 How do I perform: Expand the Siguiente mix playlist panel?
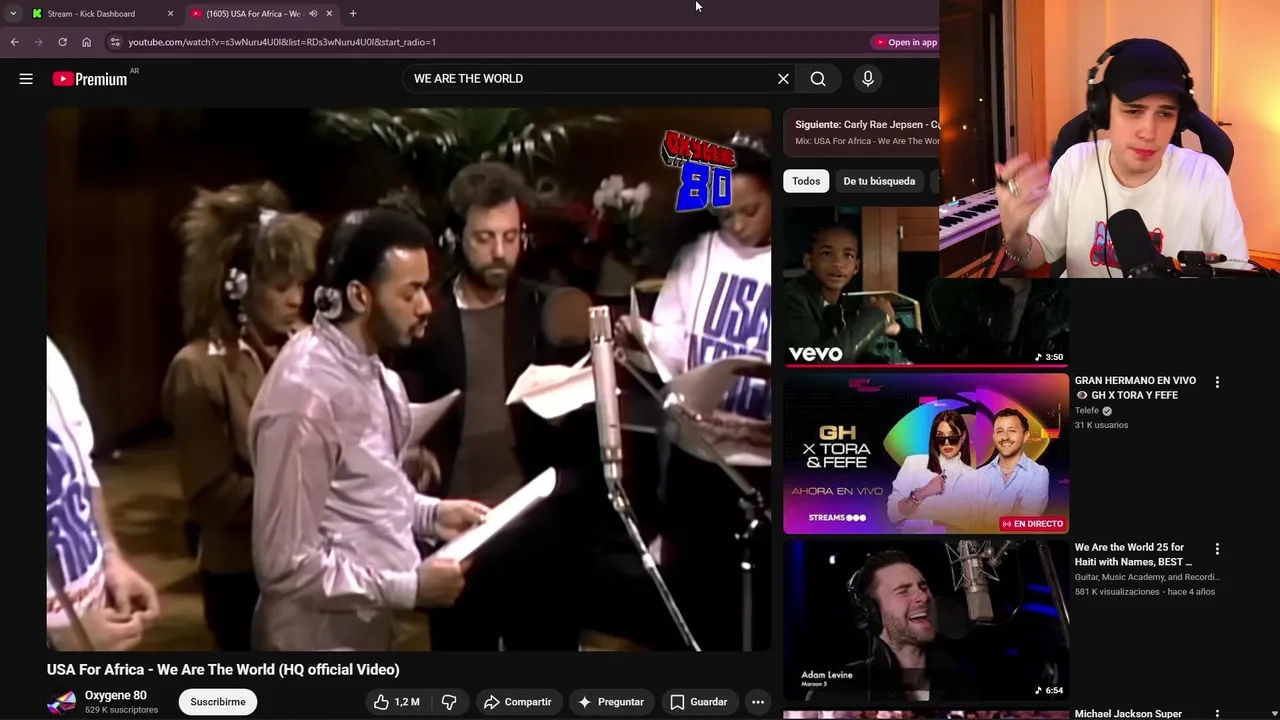[x=861, y=132]
